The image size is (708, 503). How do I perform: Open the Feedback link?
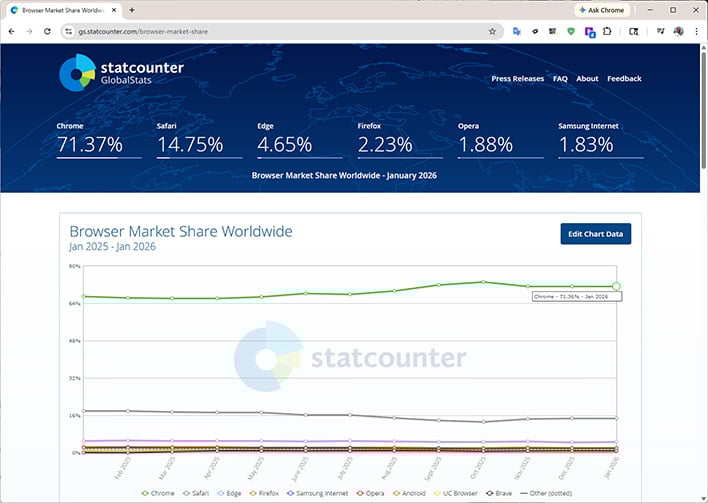pos(624,79)
